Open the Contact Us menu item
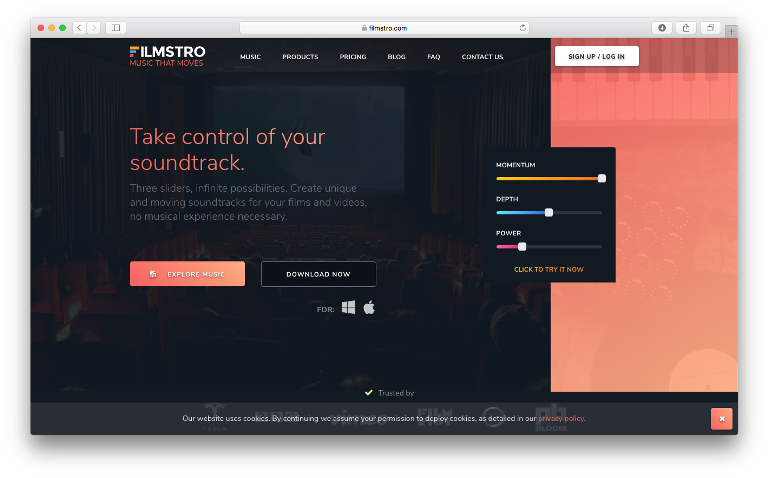Screen dimensions: 768x478 point(482,57)
